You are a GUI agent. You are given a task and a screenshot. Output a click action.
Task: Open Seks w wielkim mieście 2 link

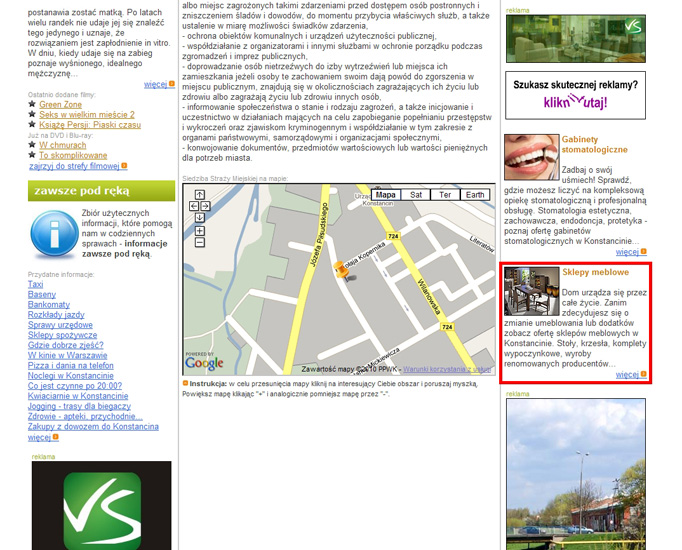click(87, 114)
